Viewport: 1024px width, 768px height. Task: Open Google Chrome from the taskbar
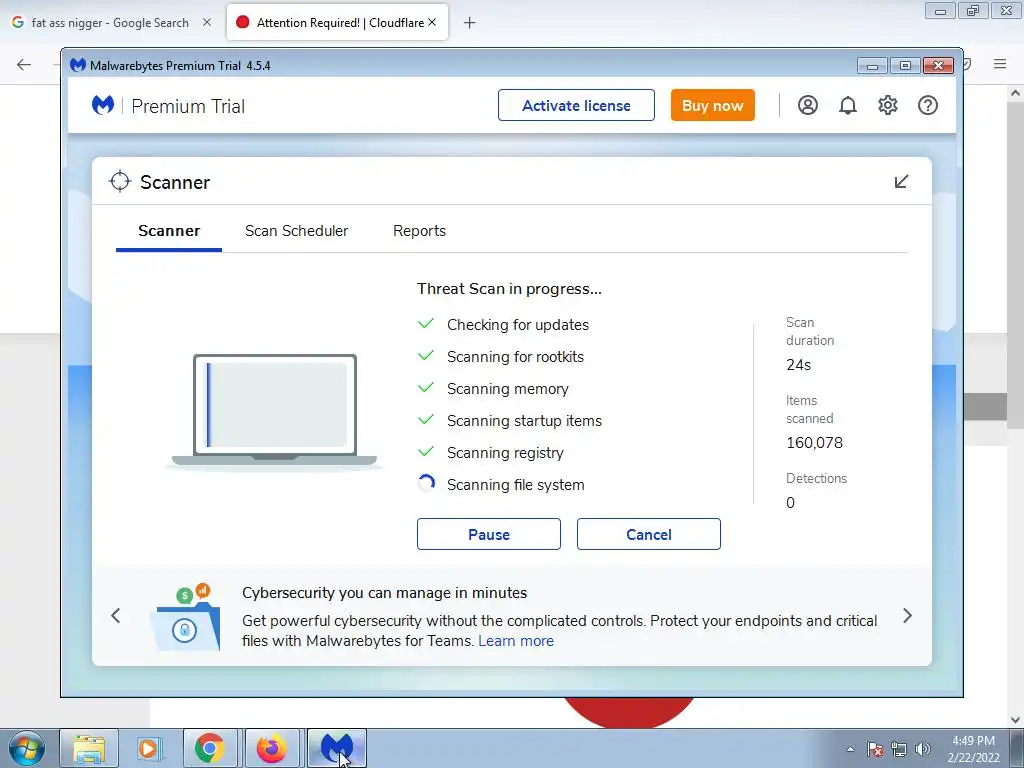210,748
